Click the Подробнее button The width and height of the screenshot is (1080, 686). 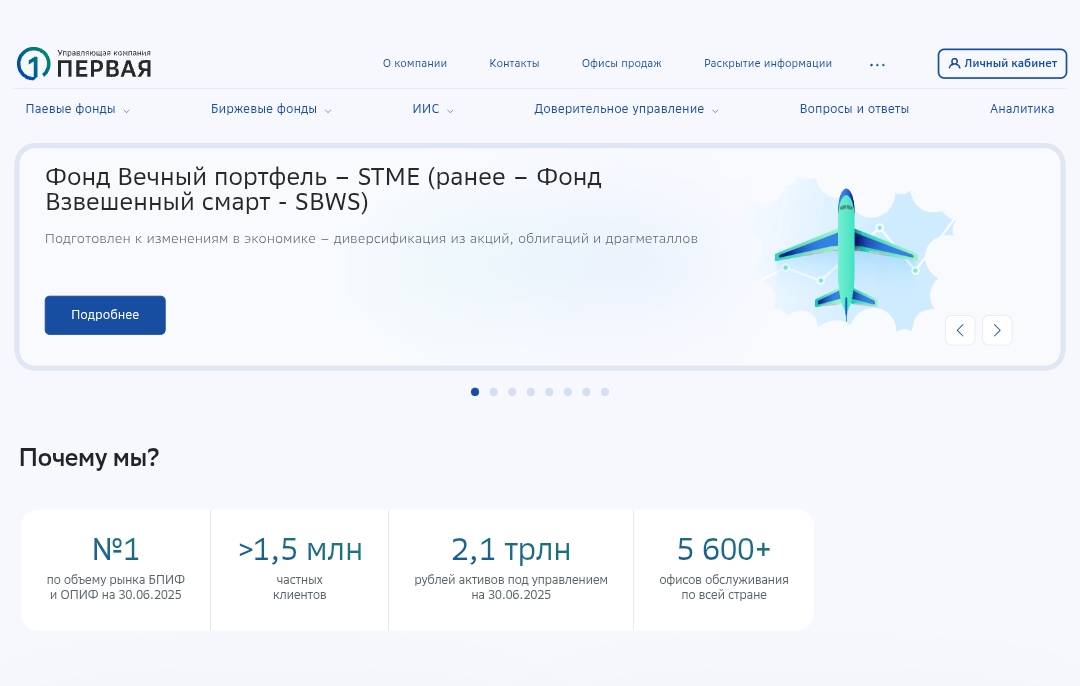[x=105, y=315]
